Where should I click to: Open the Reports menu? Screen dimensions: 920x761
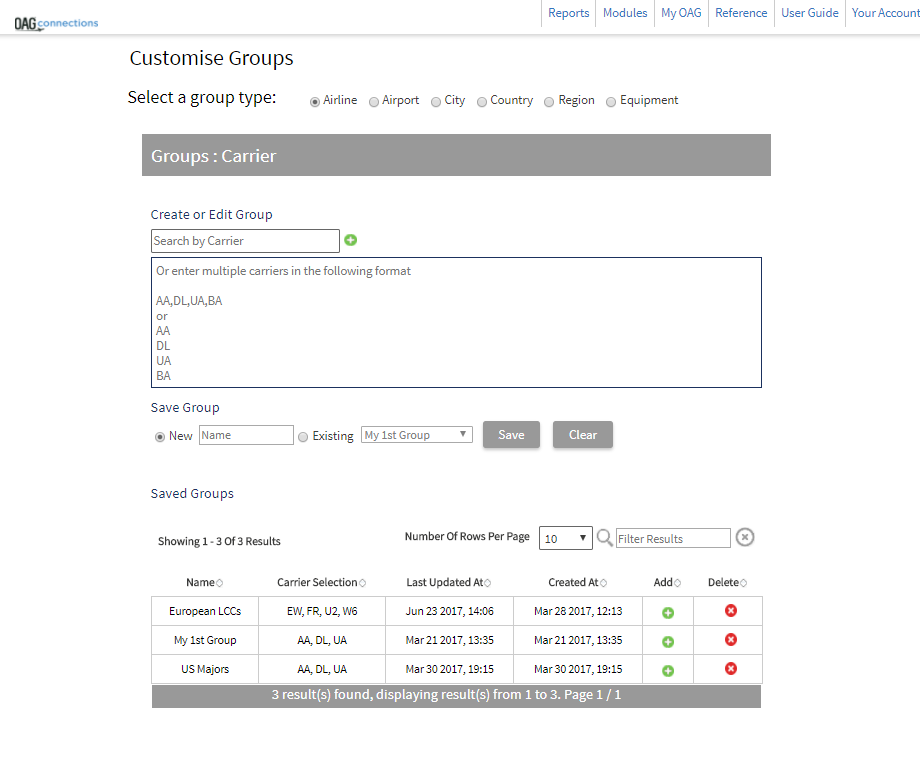pyautogui.click(x=569, y=13)
